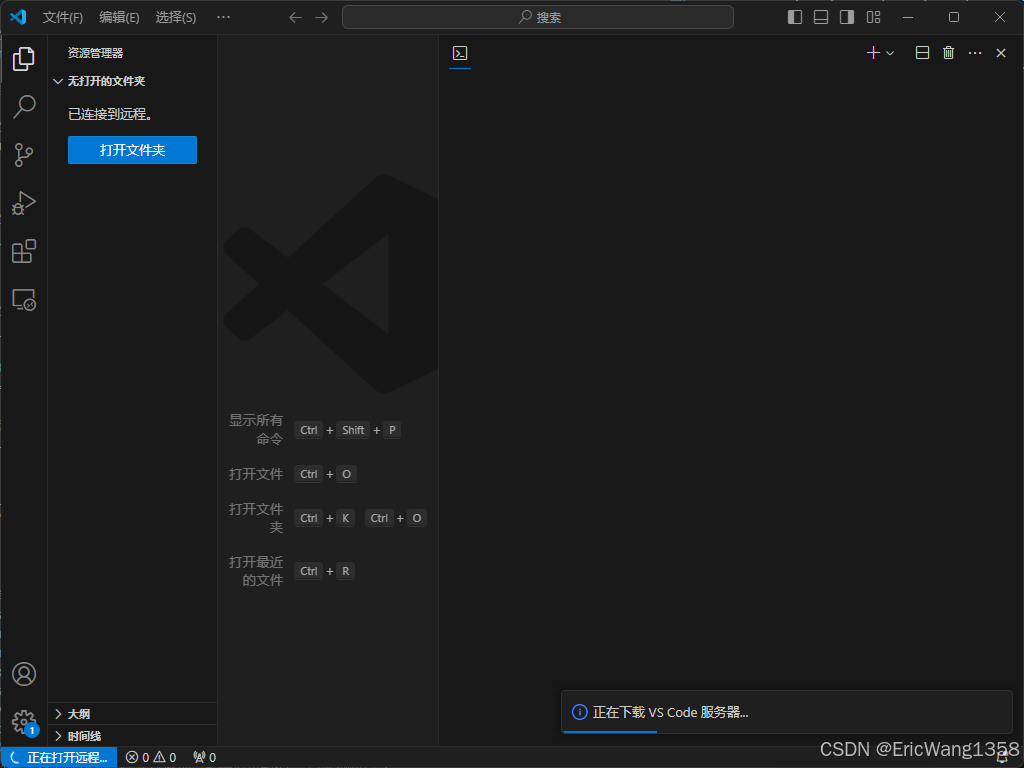Click the 打开文件夹 button
The height and width of the screenshot is (768, 1024).
132,150
